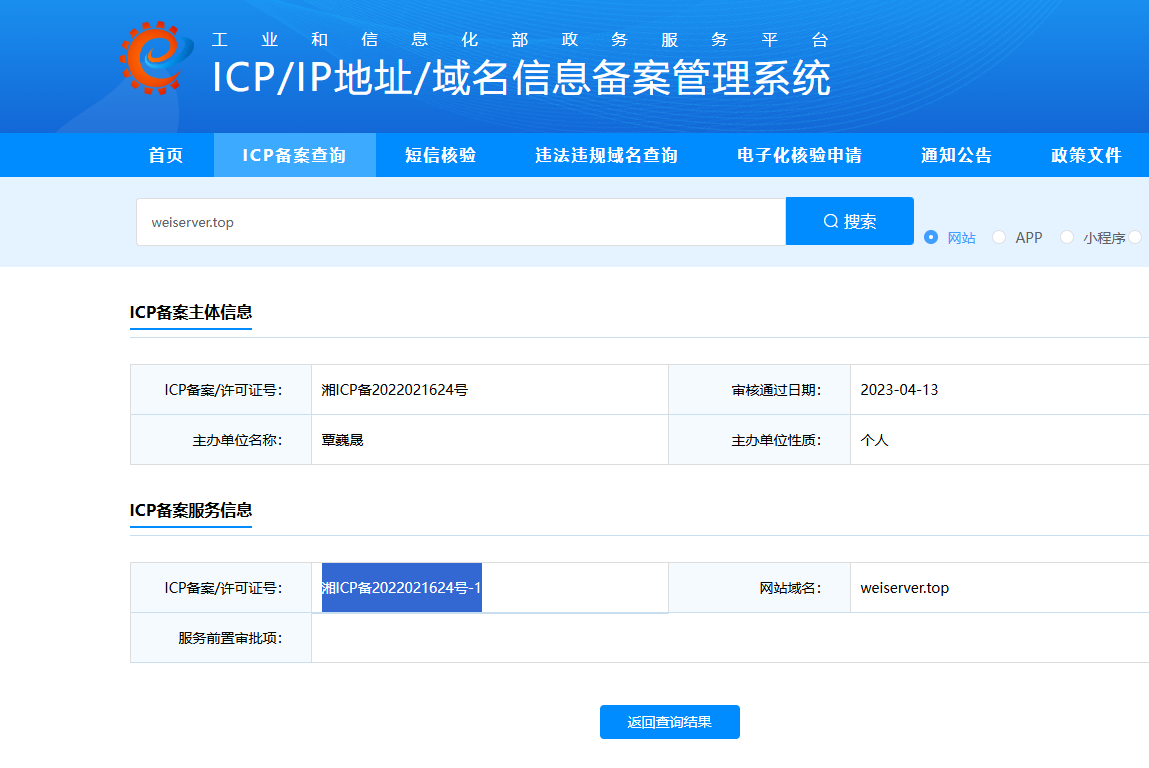The height and width of the screenshot is (768, 1149).
Task: Select the APP radio button
Action: (x=999, y=237)
